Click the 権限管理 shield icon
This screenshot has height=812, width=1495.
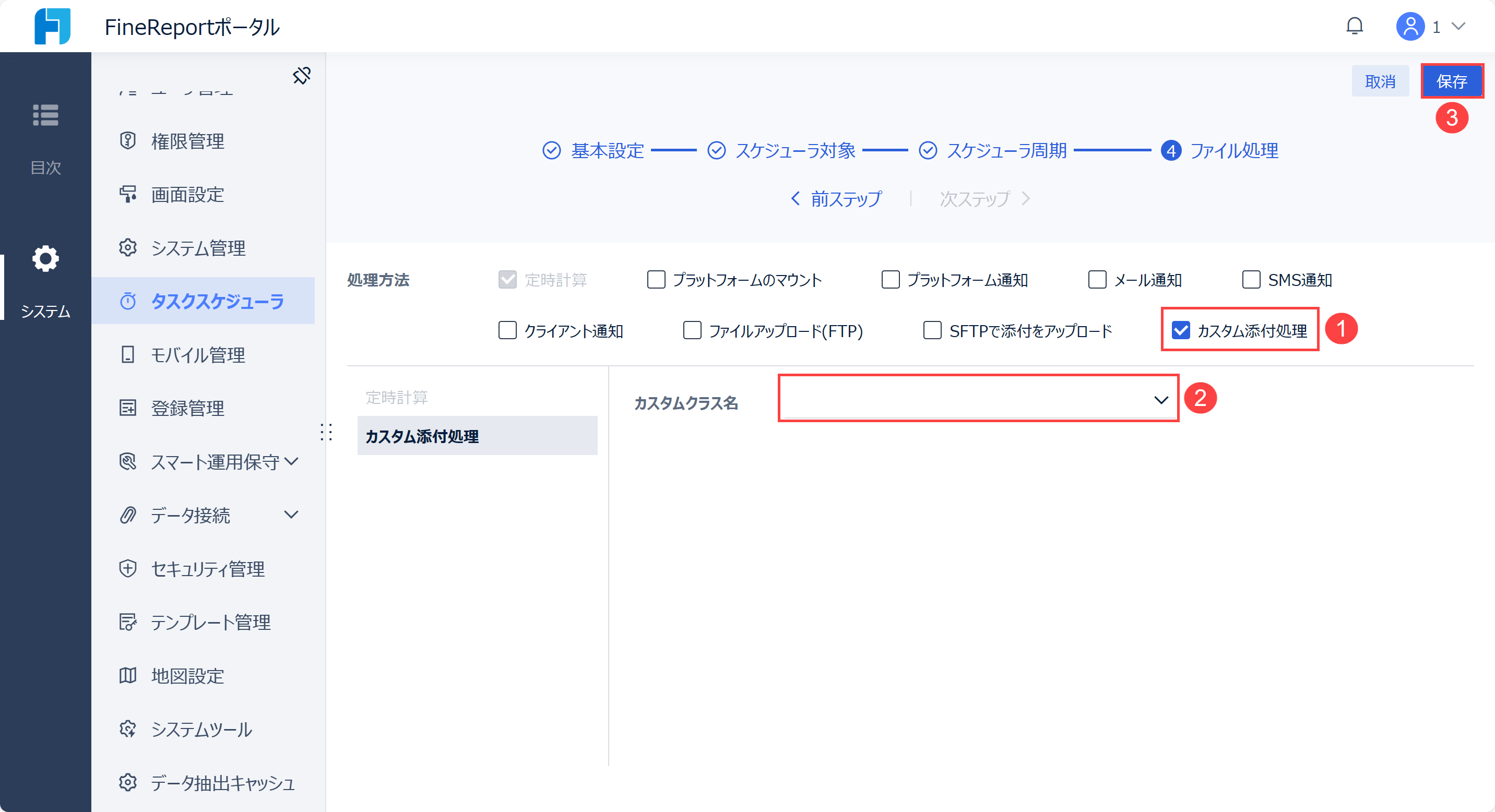(128, 141)
